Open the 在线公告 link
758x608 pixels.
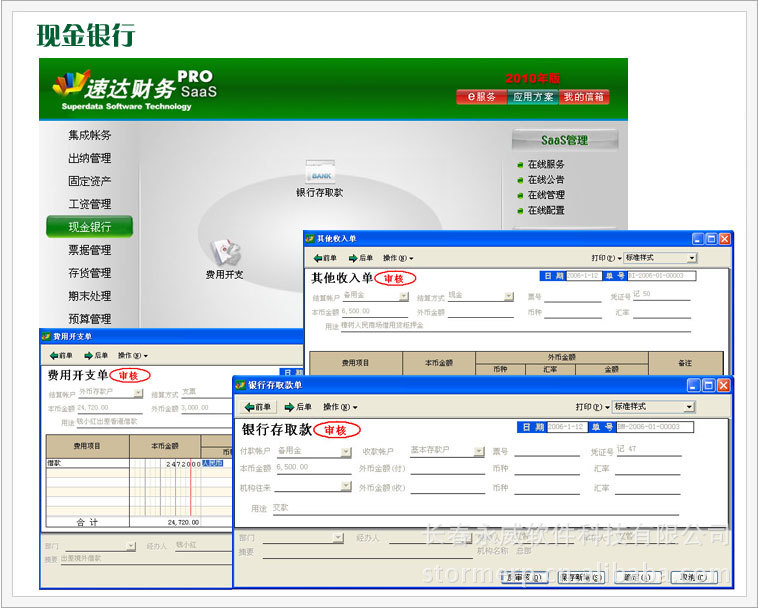[546, 180]
